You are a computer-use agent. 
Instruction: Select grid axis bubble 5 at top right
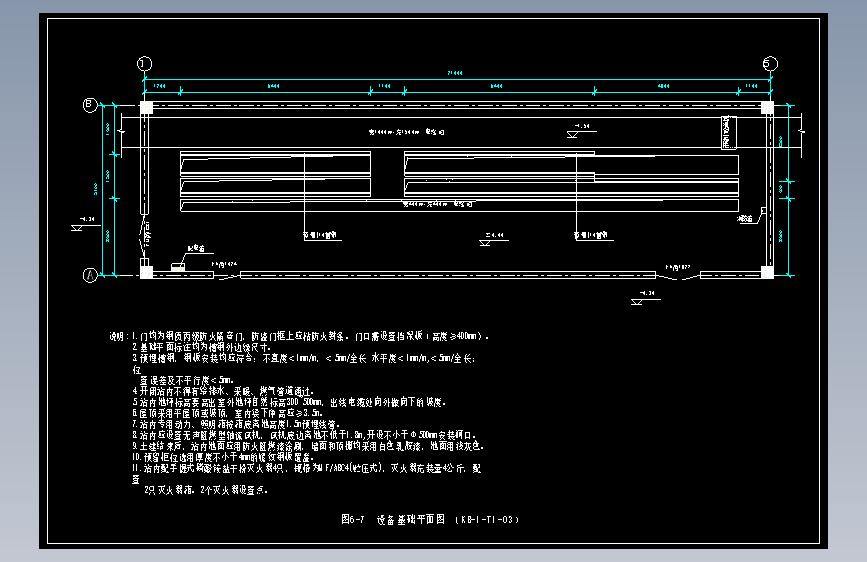770,64
